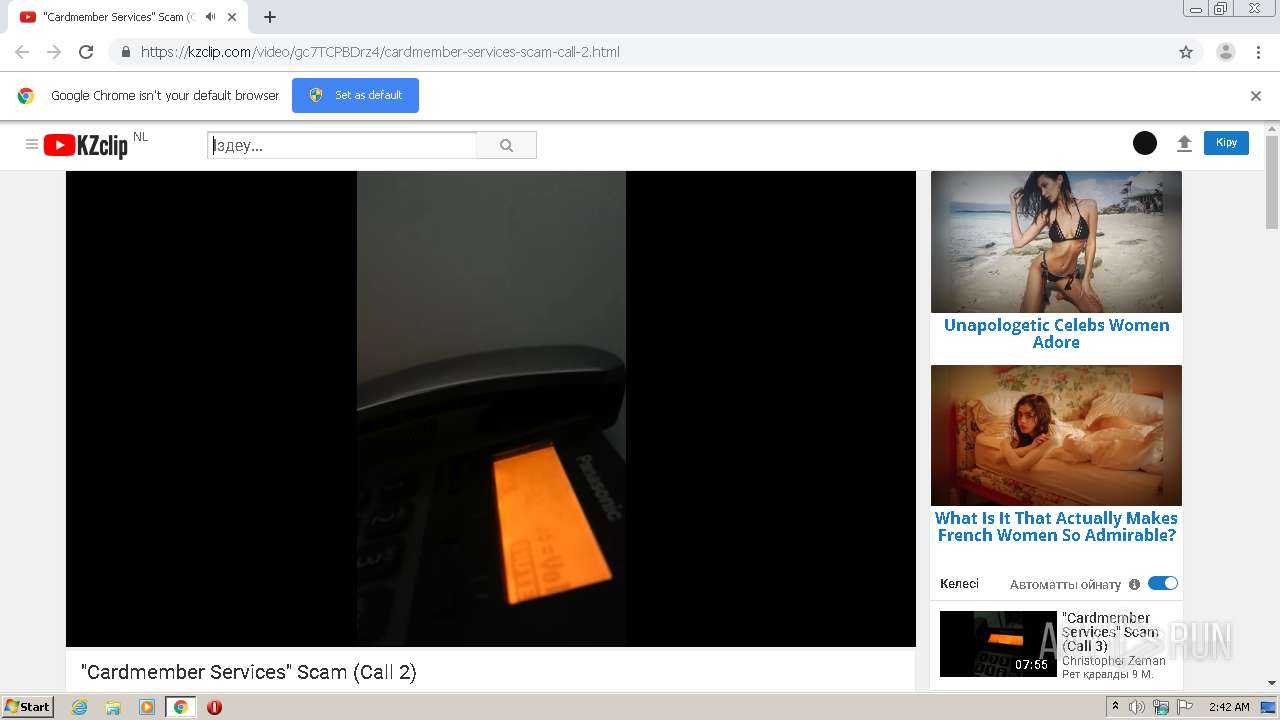Follow "What Is It That Actually Makes French Women" link
The width and height of the screenshot is (1280, 720).
(1056, 527)
